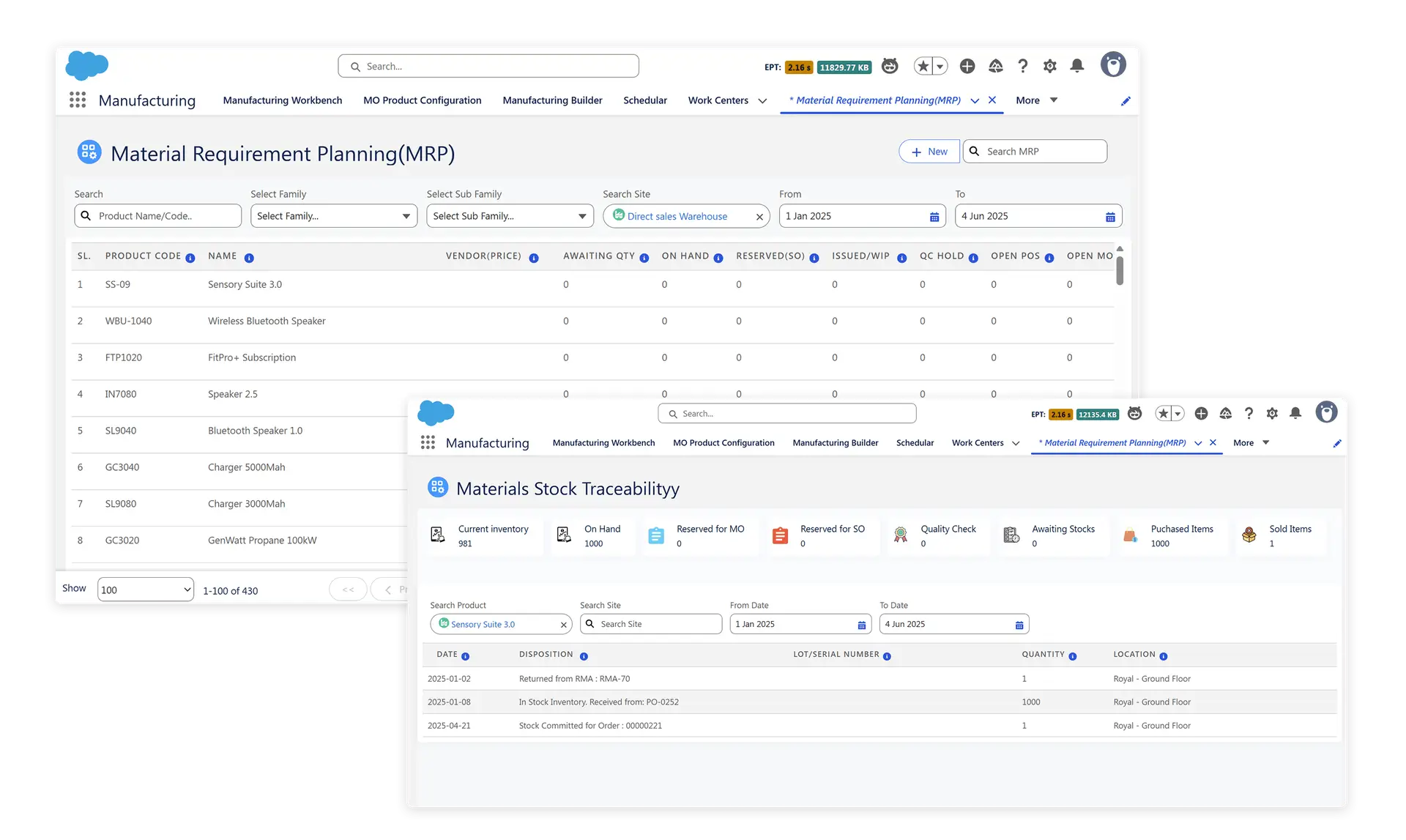The image size is (1406, 840).
Task: Open Select Sub Family dropdown
Action: click(x=510, y=216)
